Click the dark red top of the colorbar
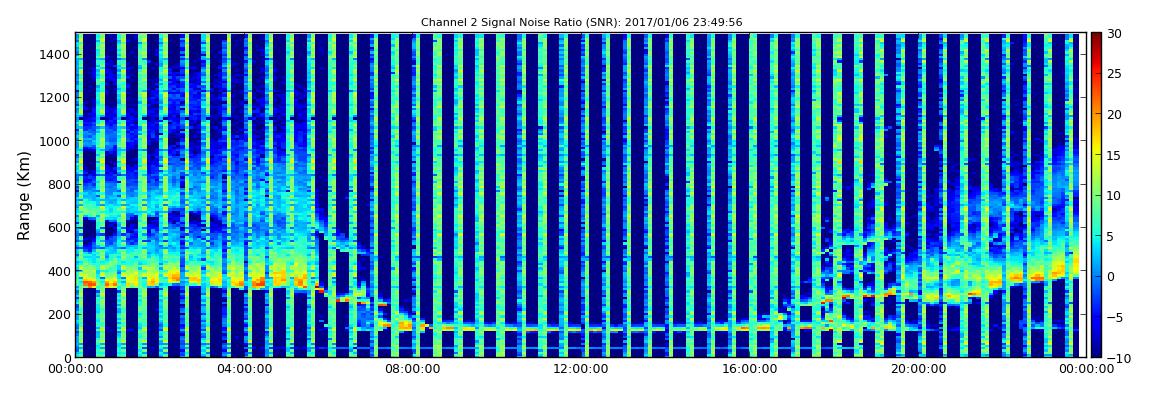The height and width of the screenshot is (407, 1150). click(x=1096, y=38)
